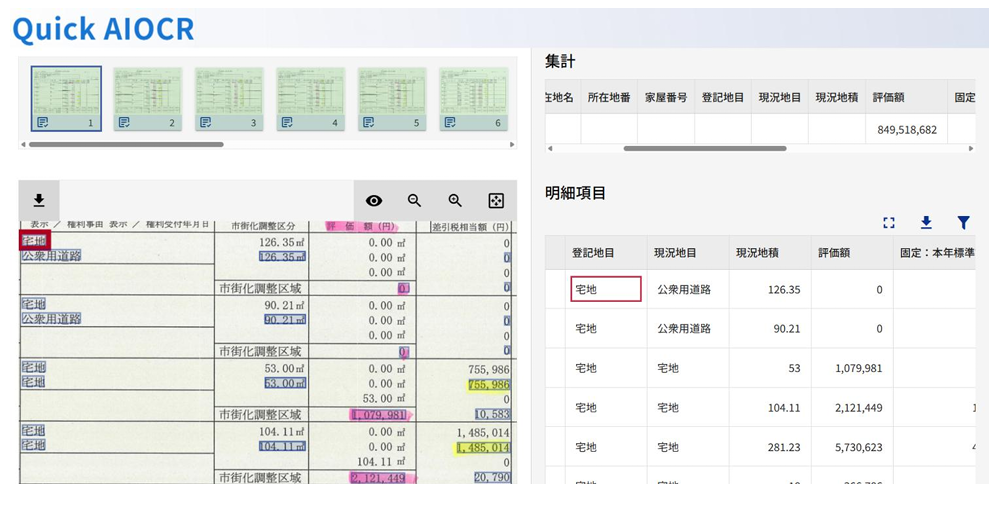This screenshot has width=997, height=513.
Task: Click the 849,518,682 total value cell
Action: [x=906, y=129]
